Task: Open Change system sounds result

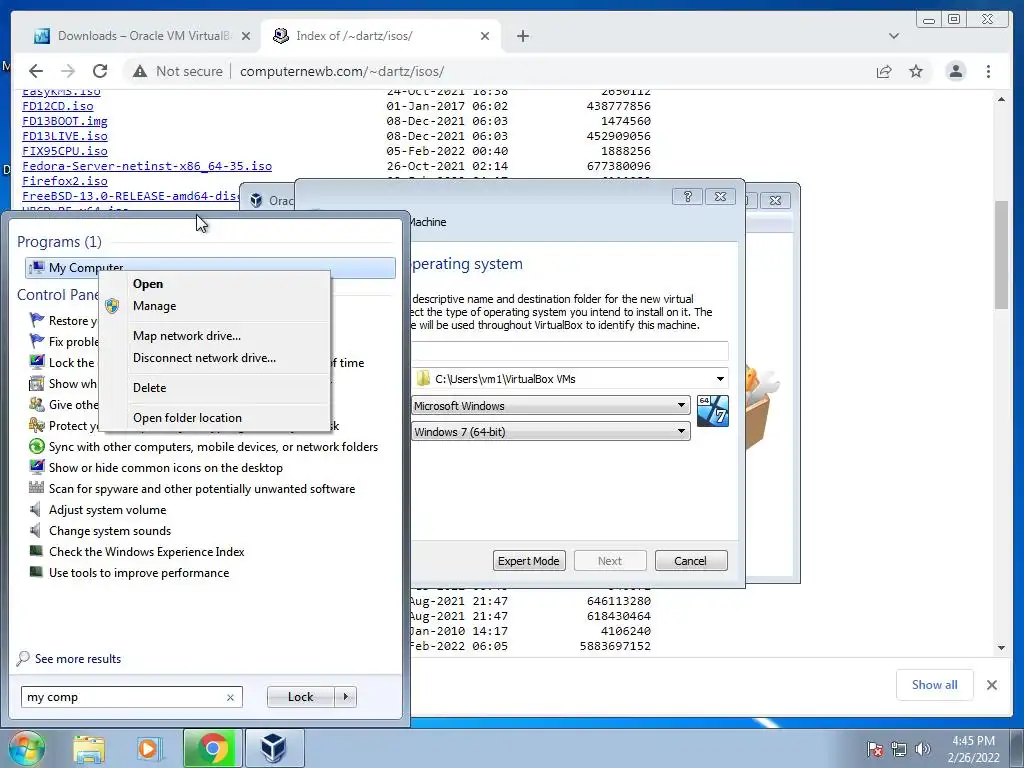Action: 110,530
